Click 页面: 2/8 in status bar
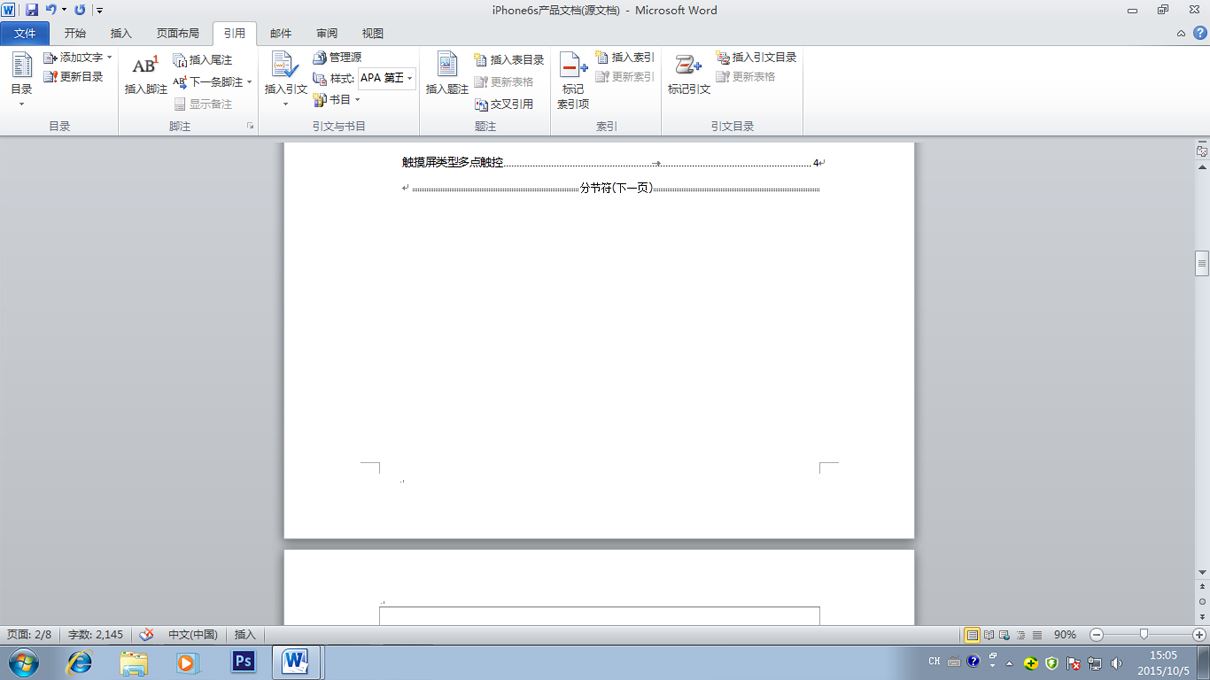The image size is (1210, 680). (29, 635)
